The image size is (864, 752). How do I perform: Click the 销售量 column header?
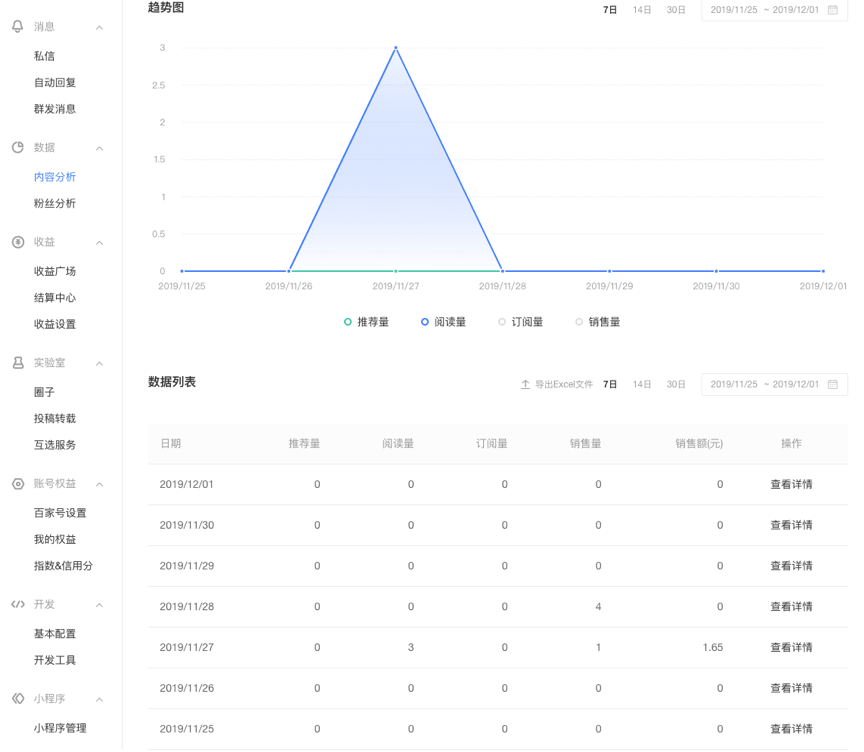pyautogui.click(x=585, y=443)
